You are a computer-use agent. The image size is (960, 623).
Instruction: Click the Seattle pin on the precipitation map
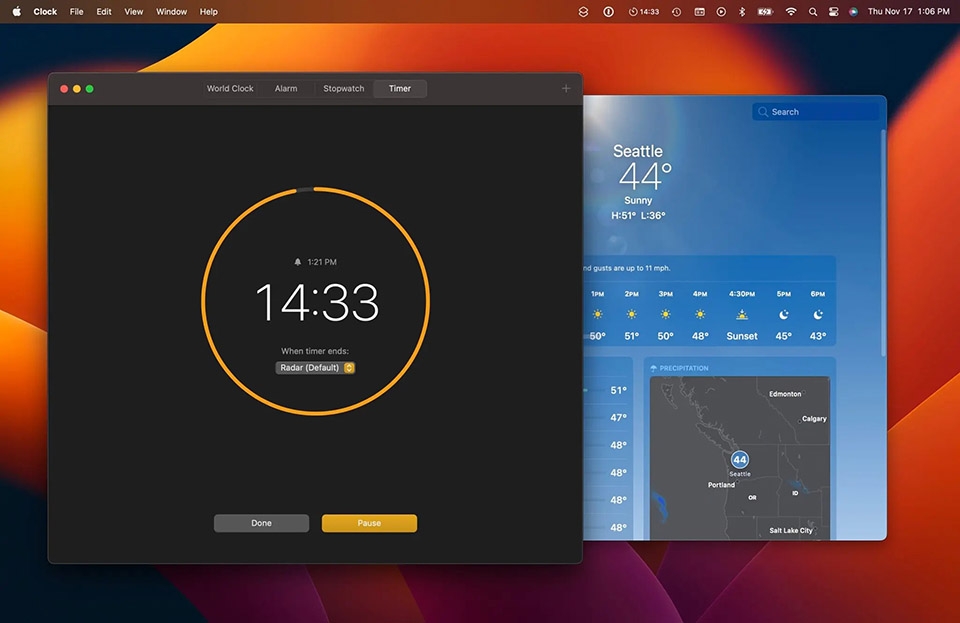[x=739, y=458]
